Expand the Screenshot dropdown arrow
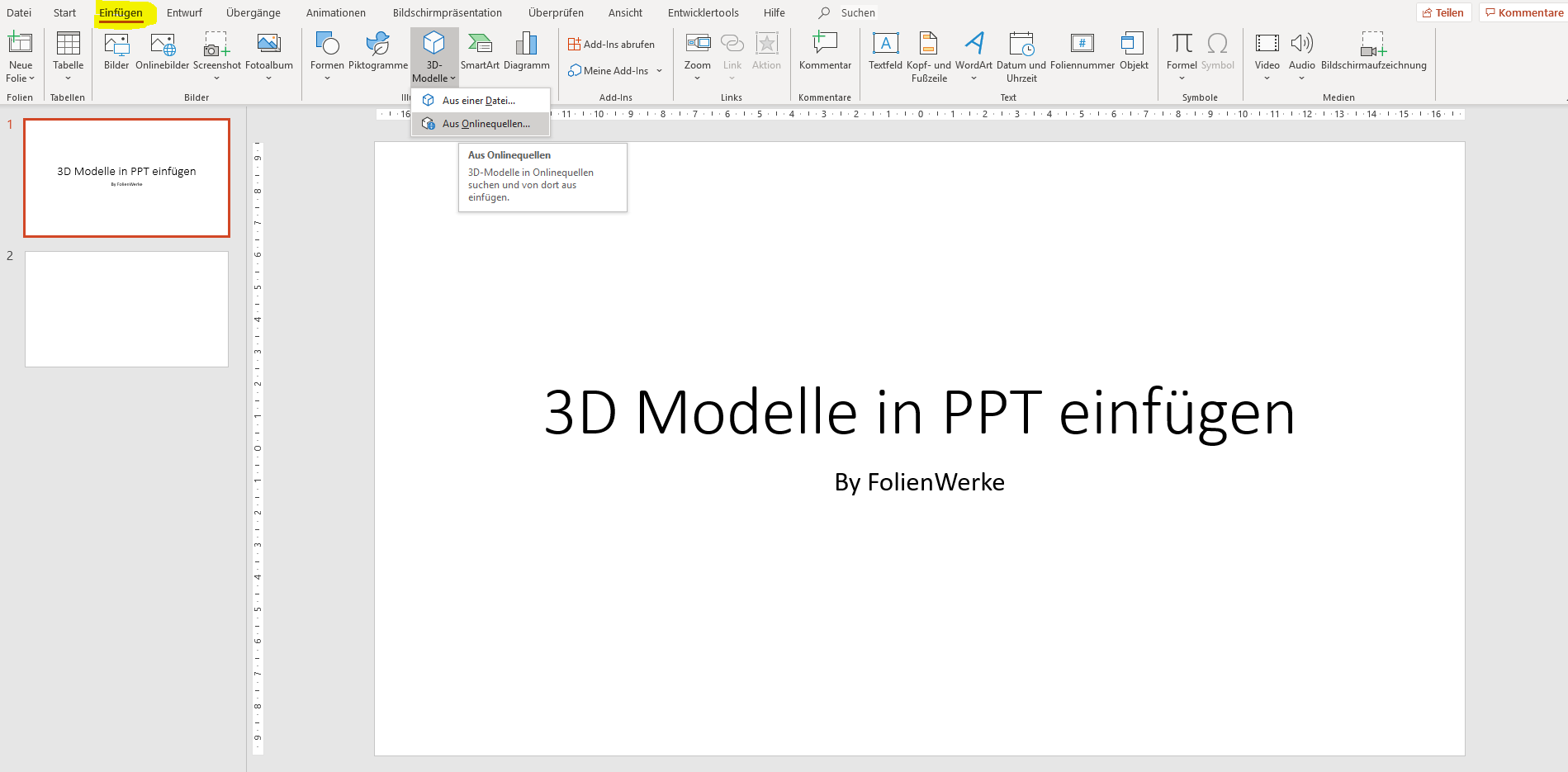 216,78
